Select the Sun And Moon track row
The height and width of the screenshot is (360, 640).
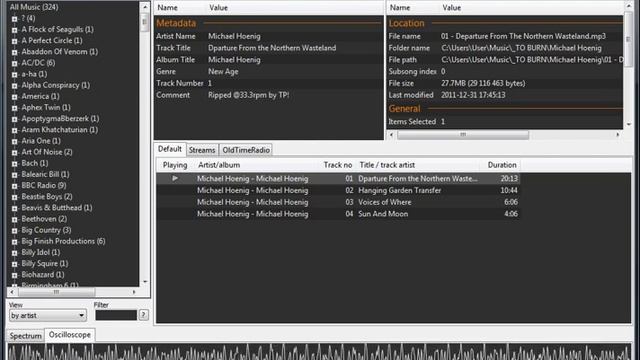pyautogui.click(x=338, y=214)
